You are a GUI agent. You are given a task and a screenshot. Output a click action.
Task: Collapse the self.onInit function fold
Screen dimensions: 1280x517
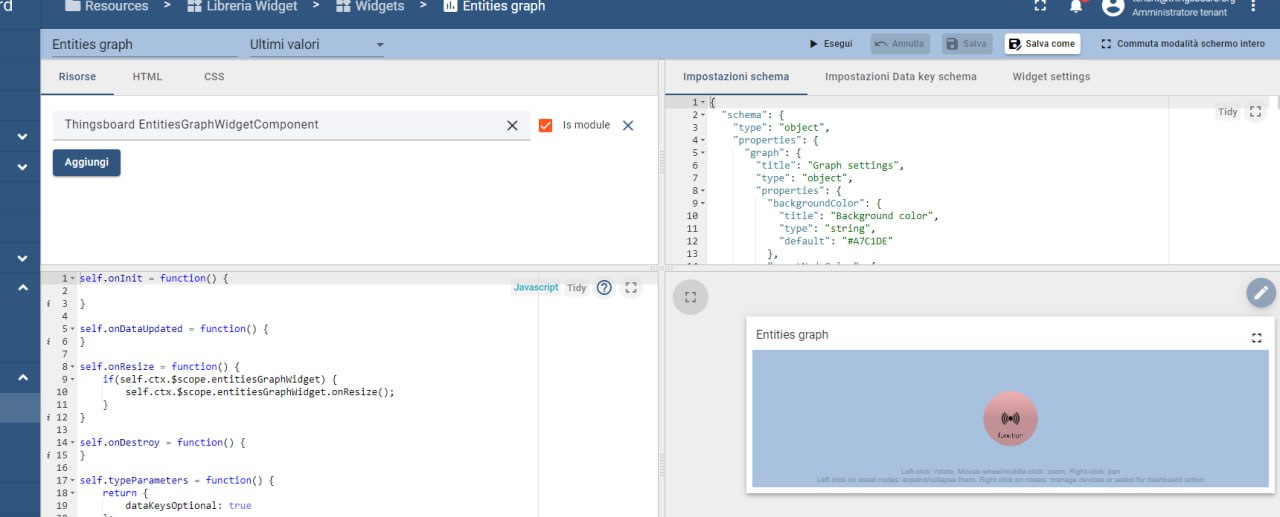(72, 278)
